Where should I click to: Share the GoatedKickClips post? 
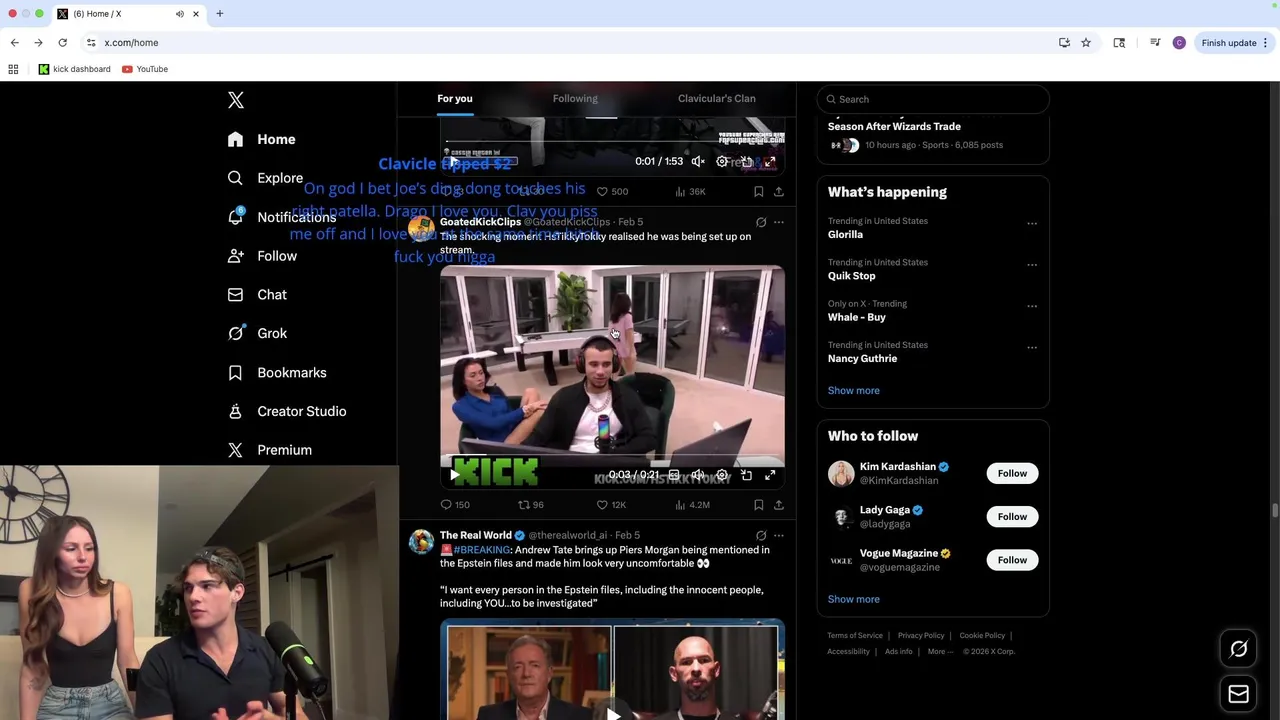click(779, 505)
